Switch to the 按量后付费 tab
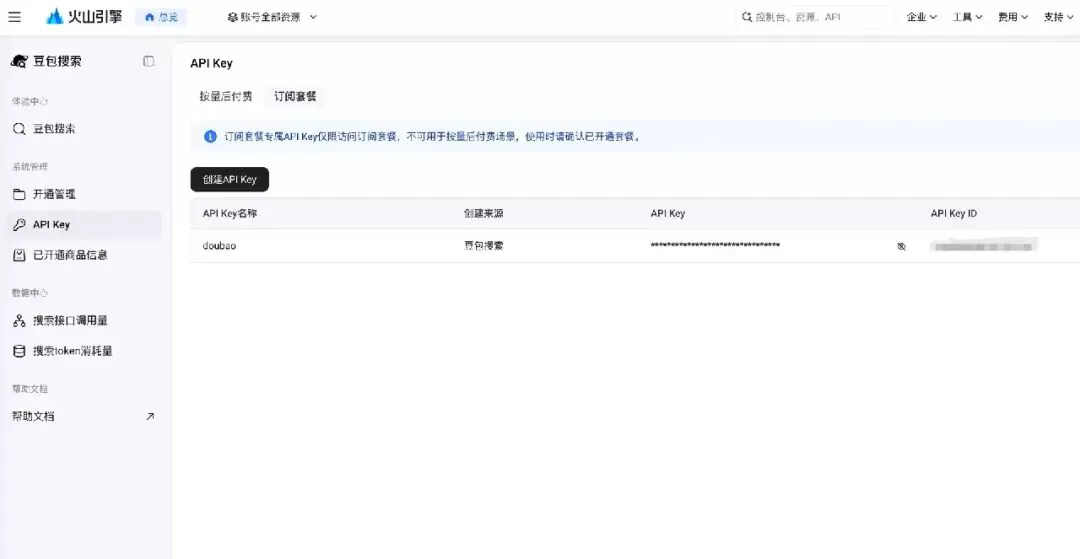 226,96
